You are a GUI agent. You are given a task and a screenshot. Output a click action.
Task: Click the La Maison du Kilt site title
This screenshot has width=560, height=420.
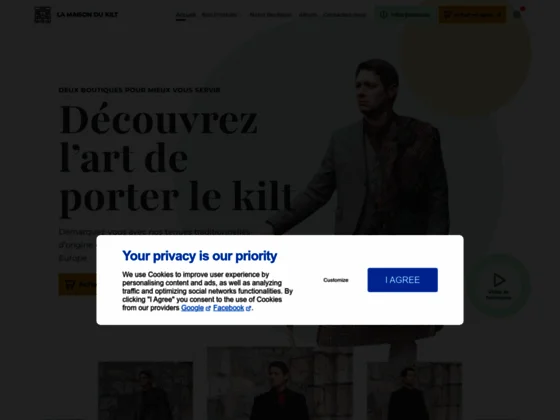tap(88, 15)
